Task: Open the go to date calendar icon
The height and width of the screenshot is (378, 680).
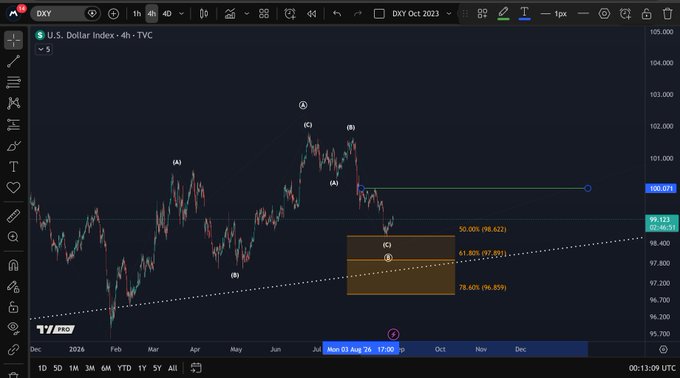Action: (x=196, y=368)
